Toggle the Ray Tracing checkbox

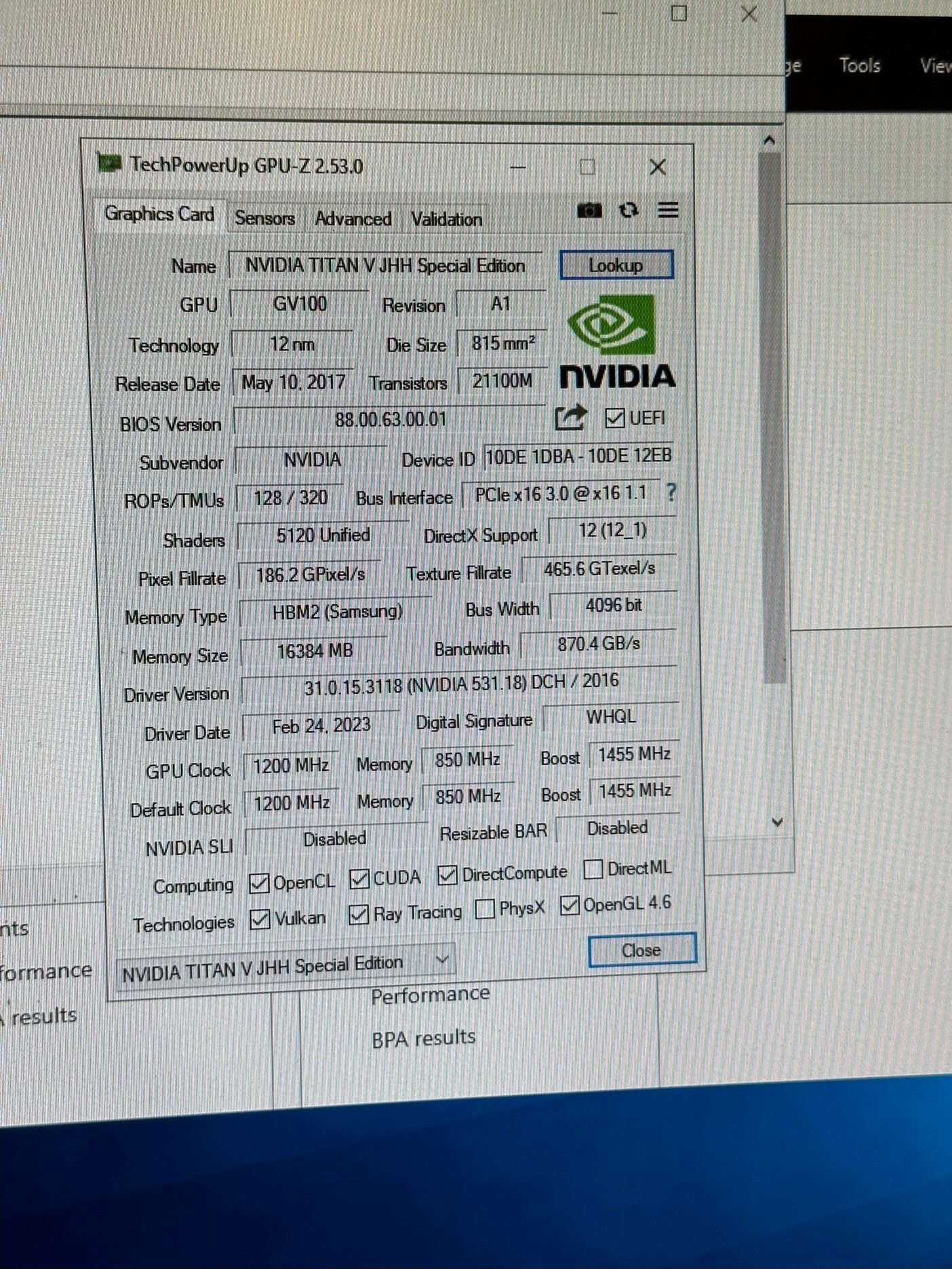click(358, 915)
